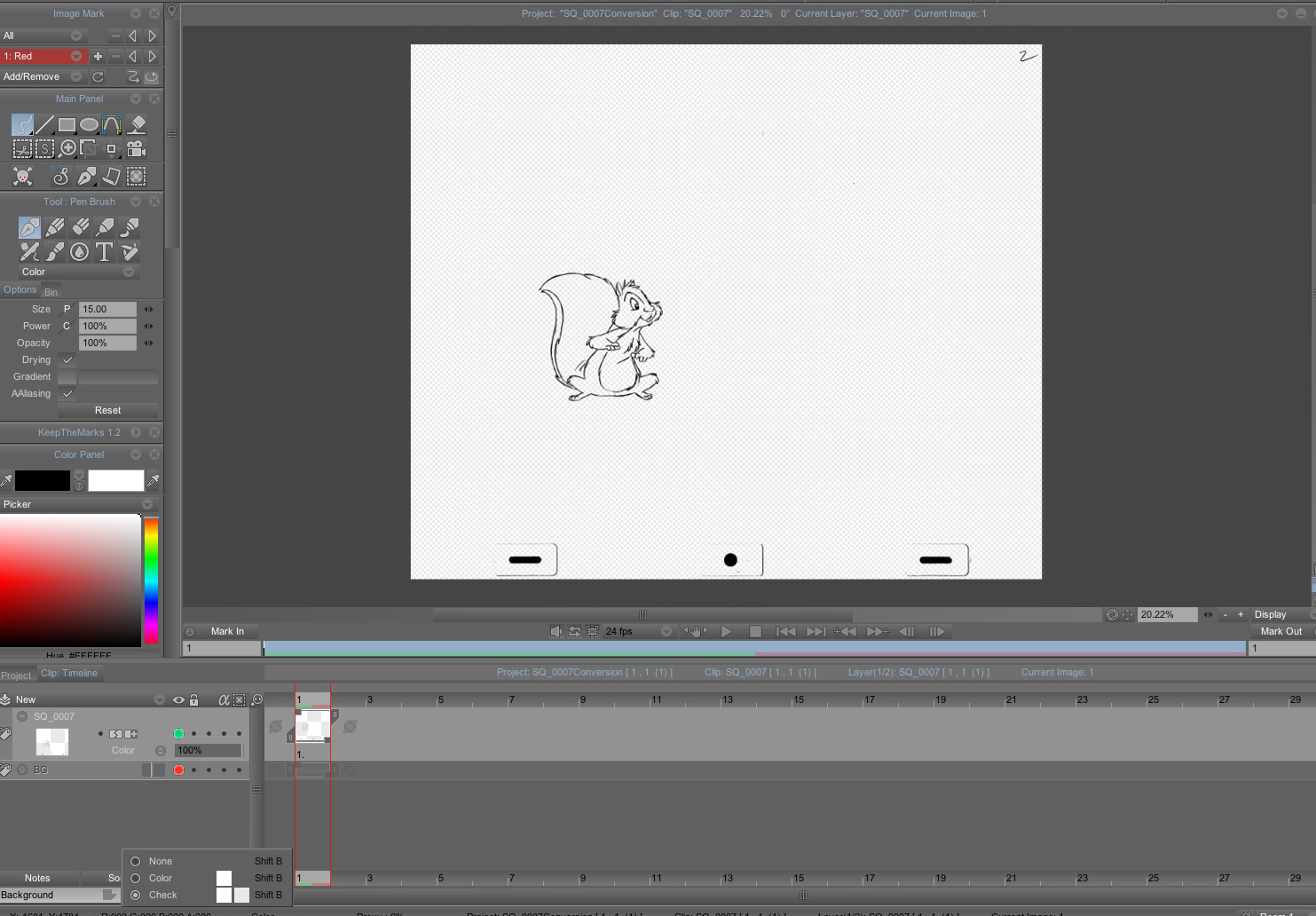1316x916 pixels.
Task: Click the Mark Out button
Action: coord(1281,631)
